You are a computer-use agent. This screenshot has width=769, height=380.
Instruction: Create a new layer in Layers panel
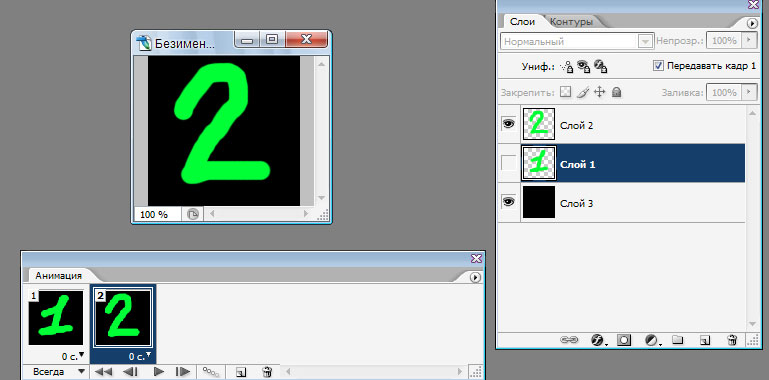pyautogui.click(x=704, y=340)
